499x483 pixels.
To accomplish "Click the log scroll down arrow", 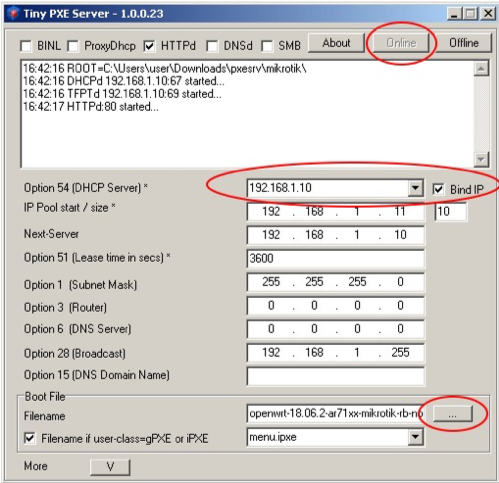I will (481, 159).
